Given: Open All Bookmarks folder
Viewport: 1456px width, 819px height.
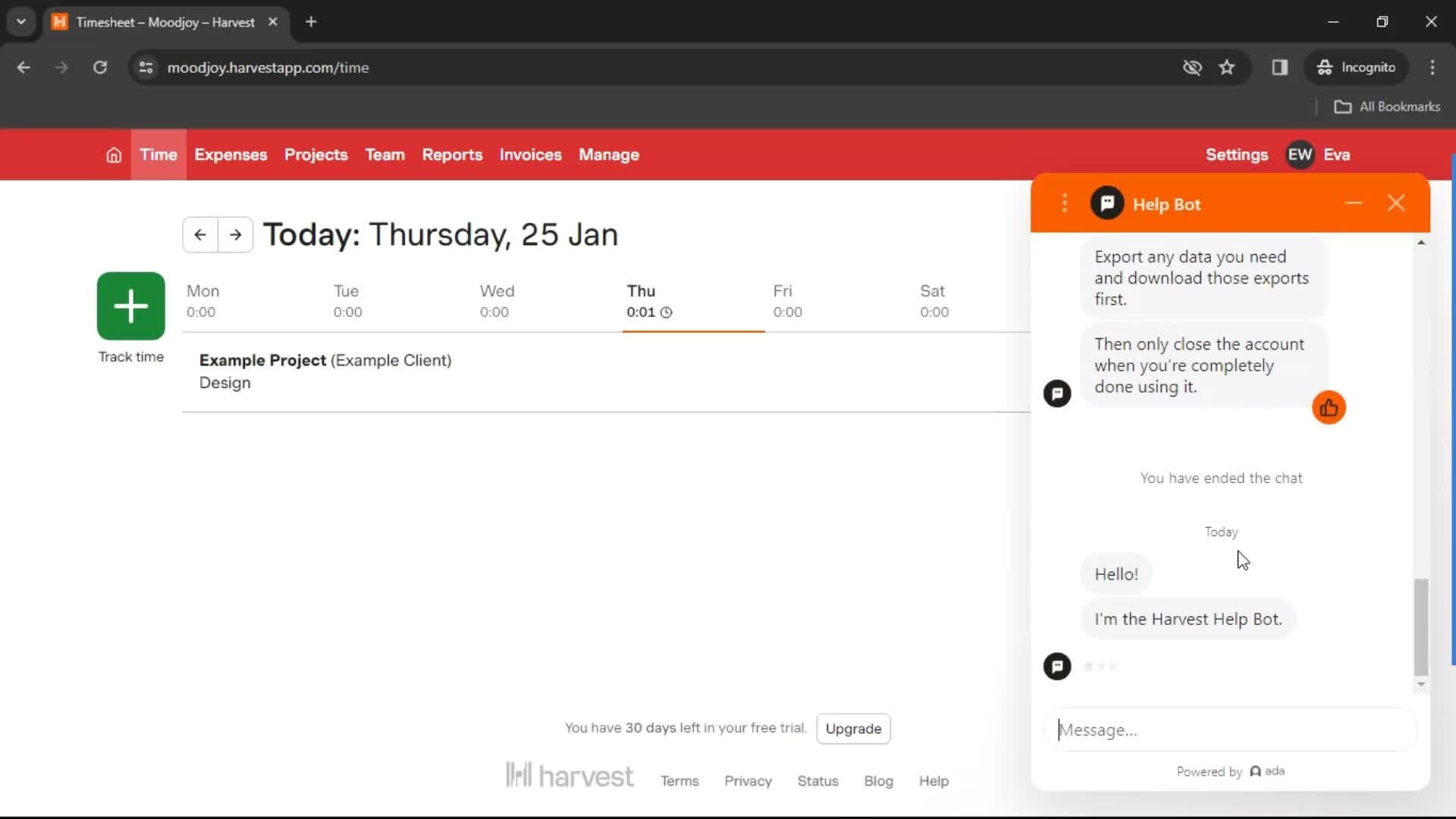Looking at the screenshot, I should click(x=1387, y=107).
